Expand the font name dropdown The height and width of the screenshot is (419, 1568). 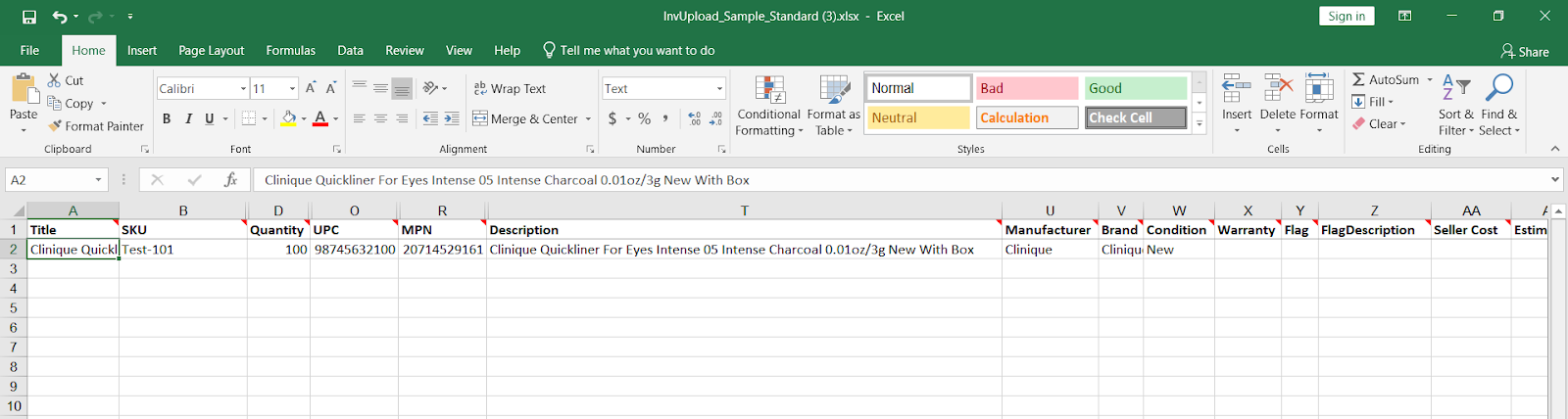[243, 89]
